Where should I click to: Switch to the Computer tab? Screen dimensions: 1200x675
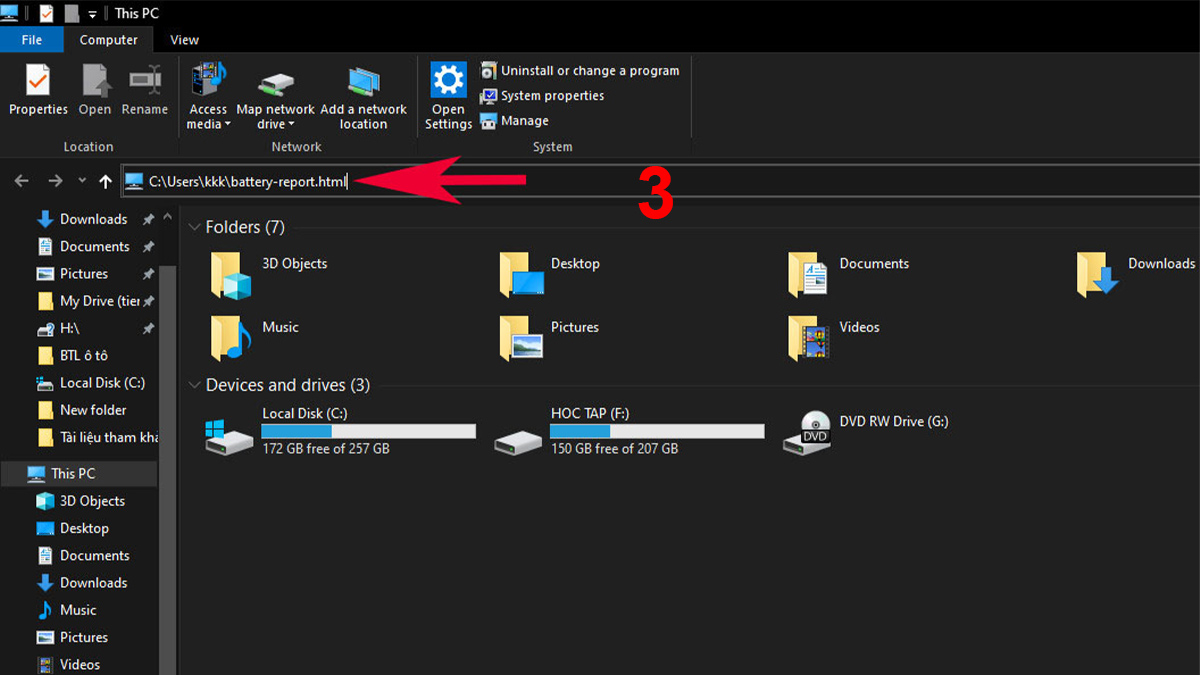[x=109, y=40]
